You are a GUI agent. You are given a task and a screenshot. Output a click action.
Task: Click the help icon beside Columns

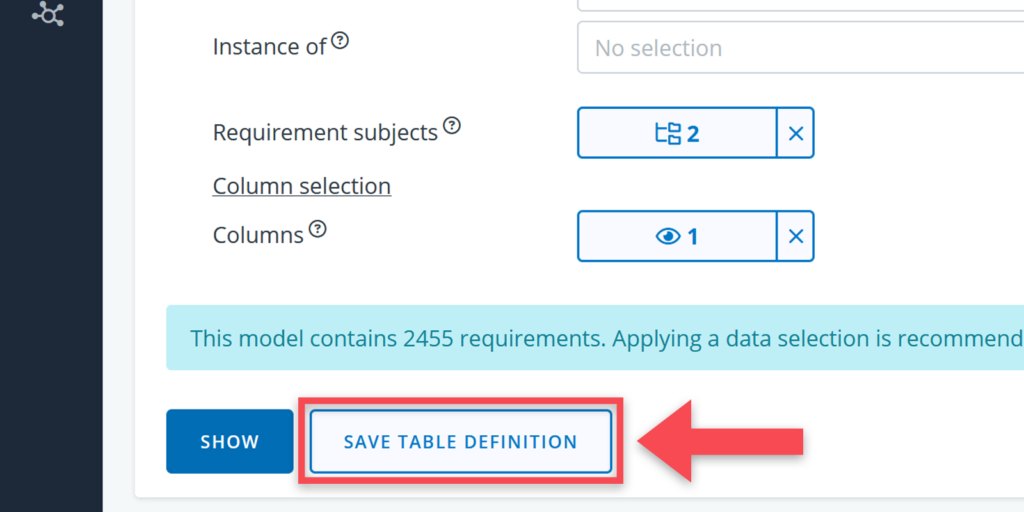tap(317, 229)
